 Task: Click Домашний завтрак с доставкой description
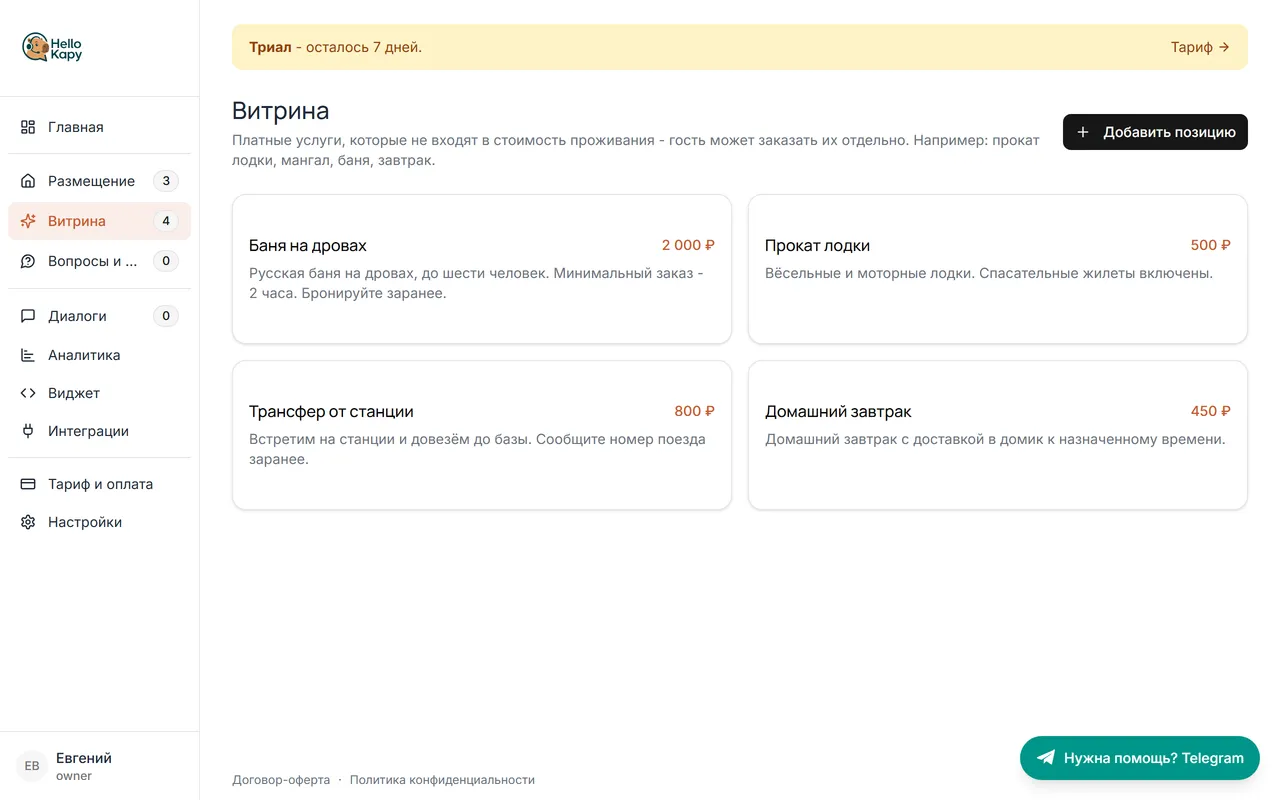click(x=995, y=439)
